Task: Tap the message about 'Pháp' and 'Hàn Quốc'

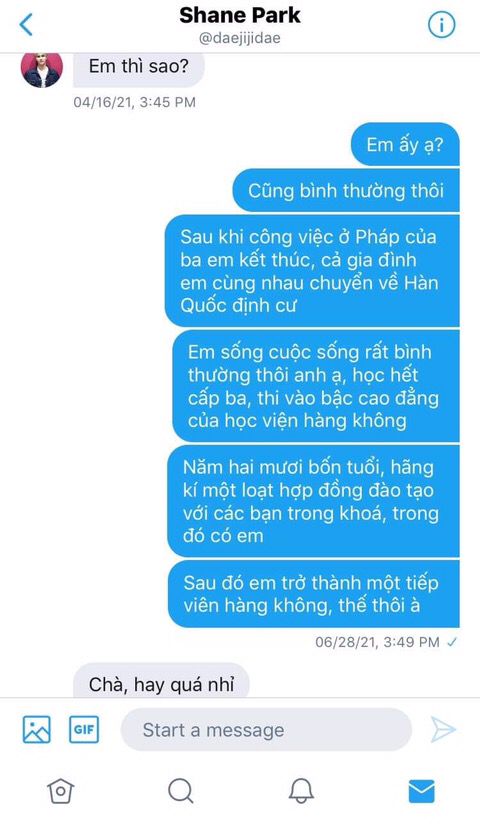Action: (312, 271)
